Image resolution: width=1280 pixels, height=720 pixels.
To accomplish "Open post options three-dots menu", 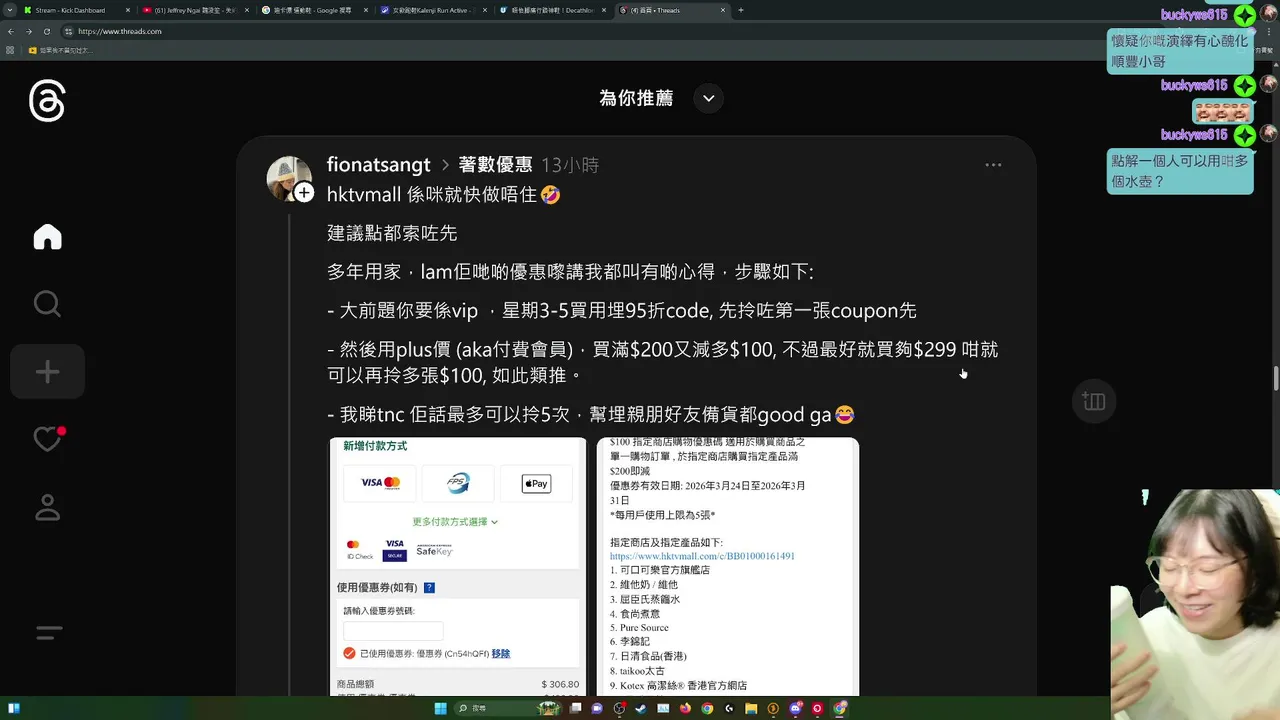I will [x=992, y=165].
